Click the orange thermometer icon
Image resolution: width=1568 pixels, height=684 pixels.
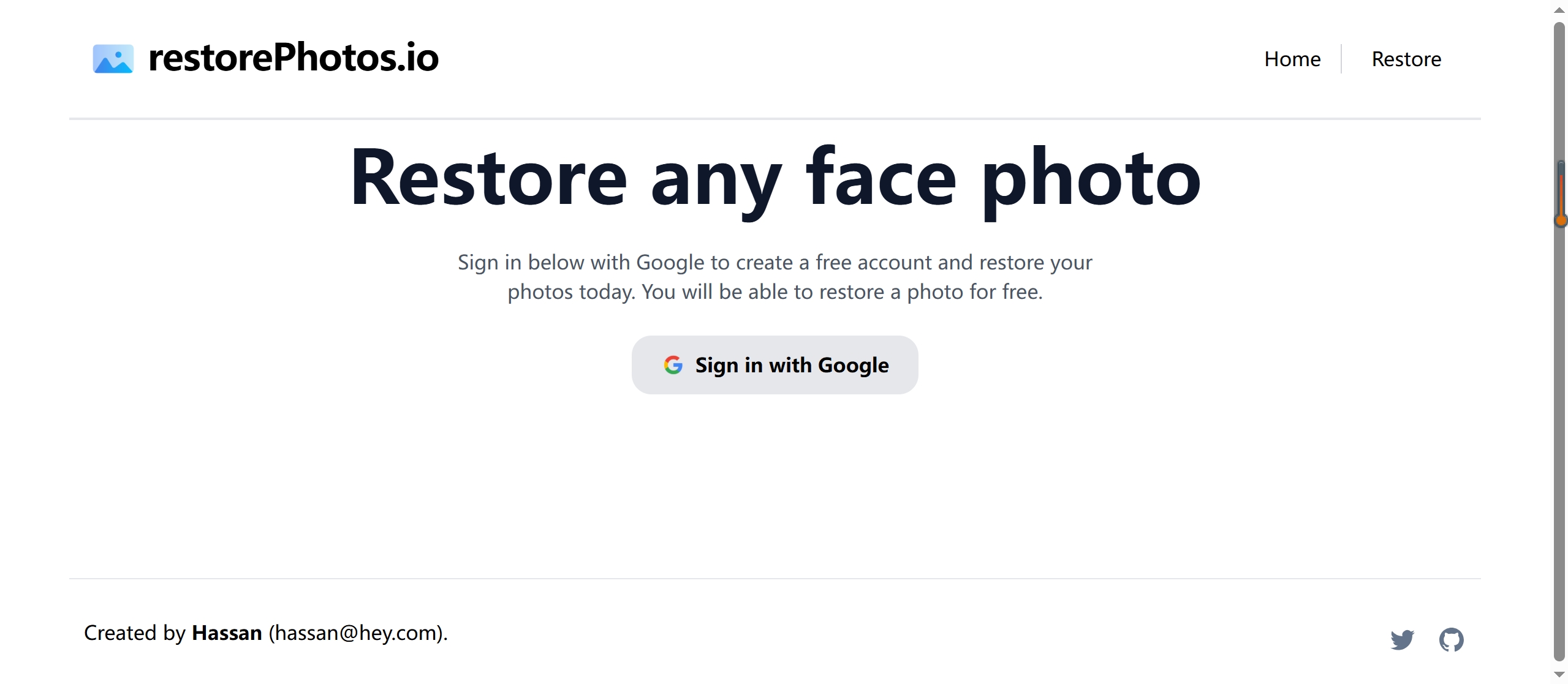[x=1561, y=195]
